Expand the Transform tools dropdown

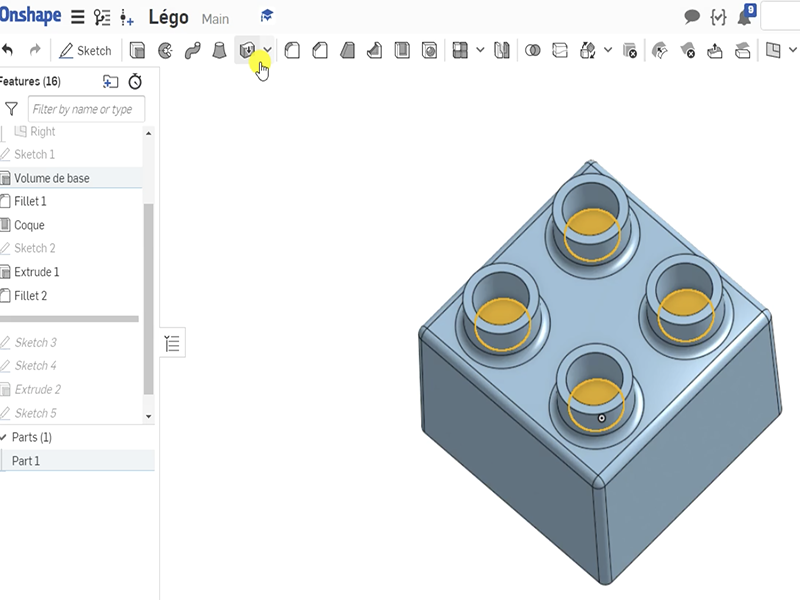608,50
